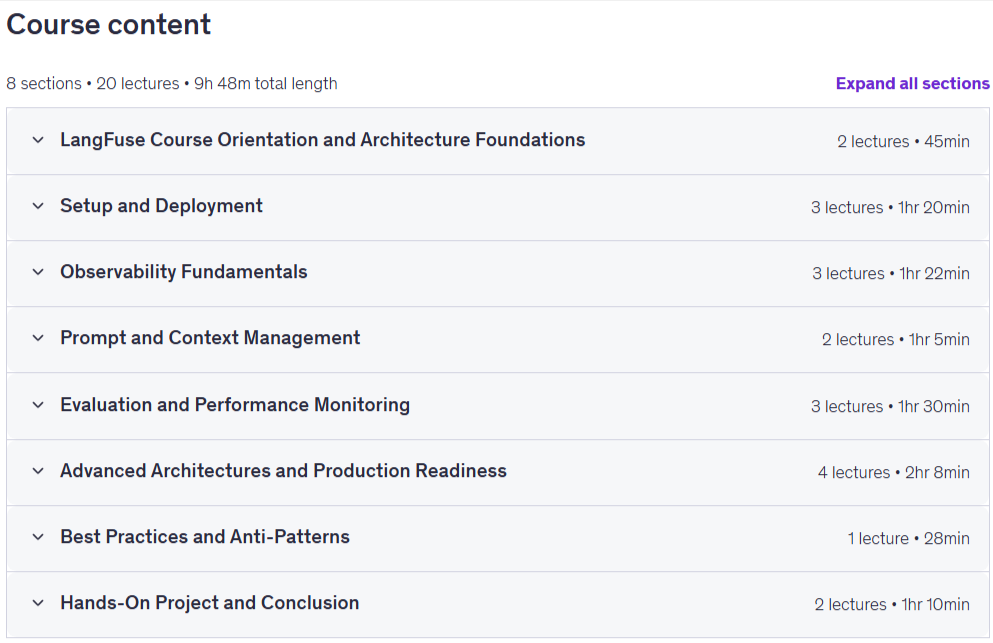The height and width of the screenshot is (643, 993).
Task: Open the Prompt and Context Management title
Action: point(210,338)
